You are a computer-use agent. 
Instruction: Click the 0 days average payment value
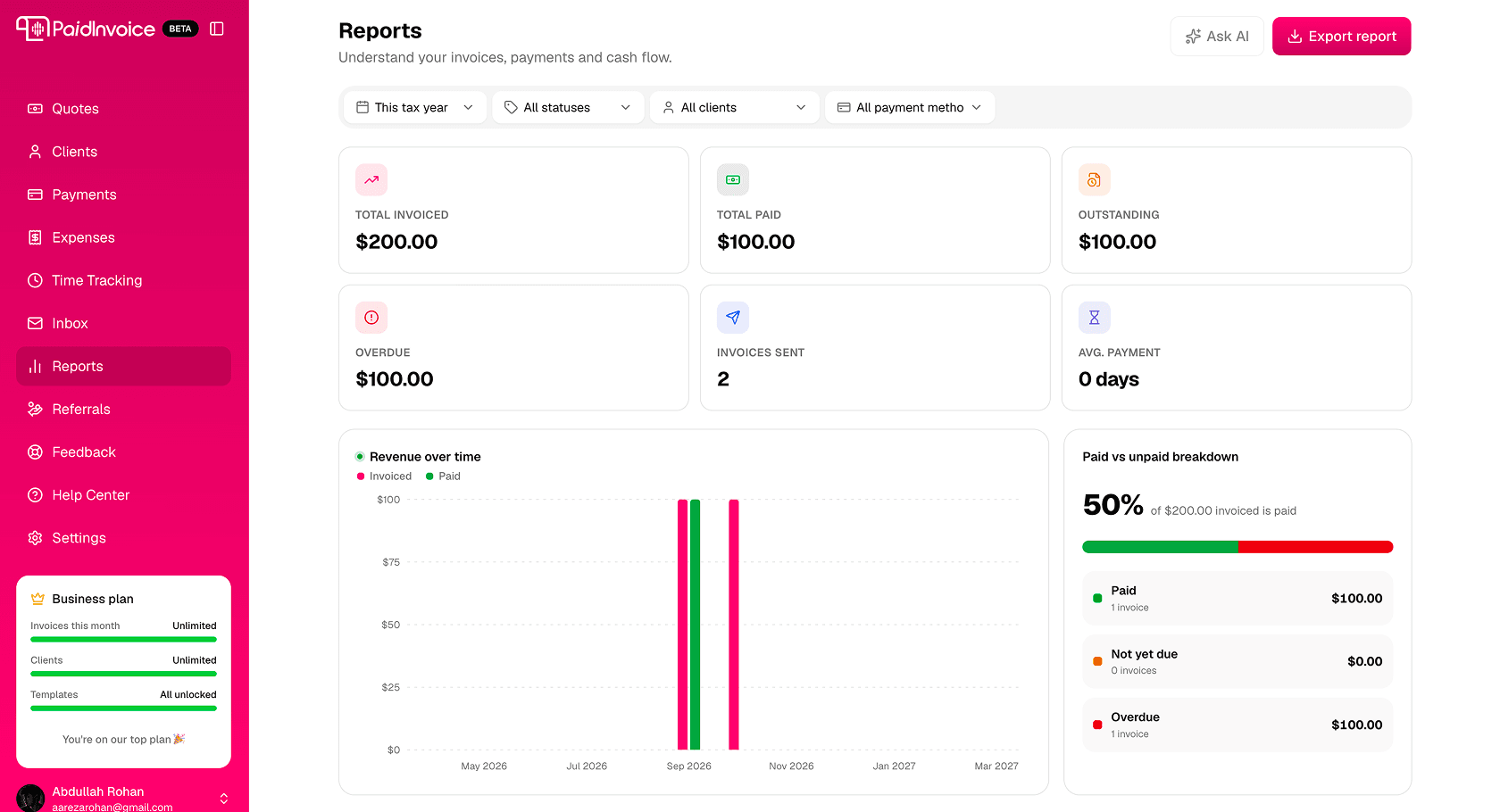pyautogui.click(x=1109, y=379)
